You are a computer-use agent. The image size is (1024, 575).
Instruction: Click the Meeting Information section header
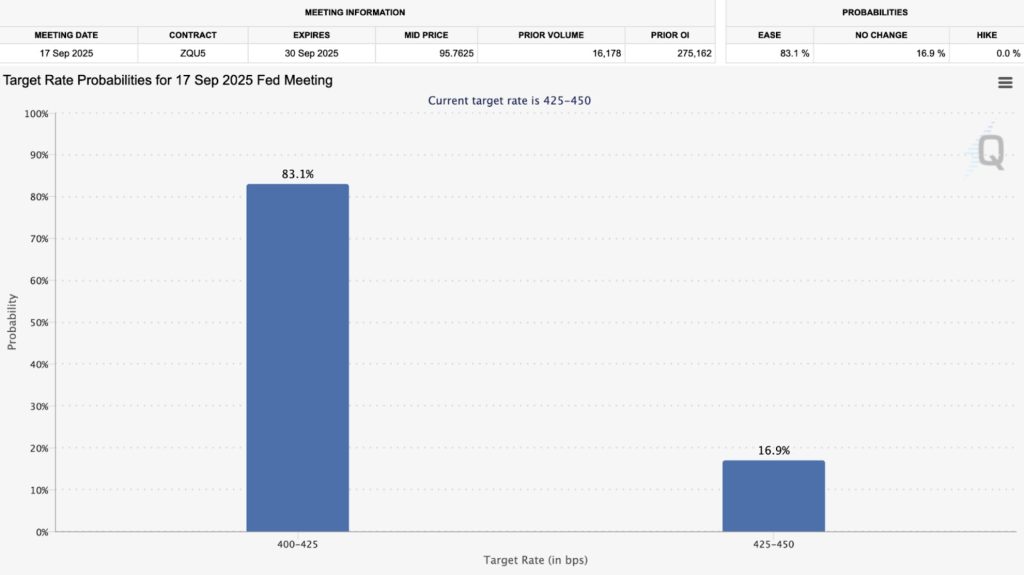[355, 13]
